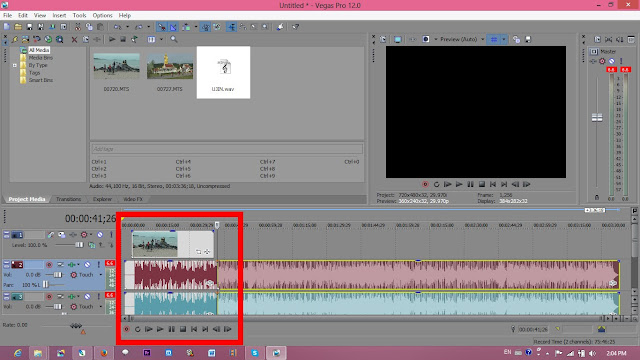Click the Redo icon in main toolbar
The image size is (640, 360).
(139, 27)
